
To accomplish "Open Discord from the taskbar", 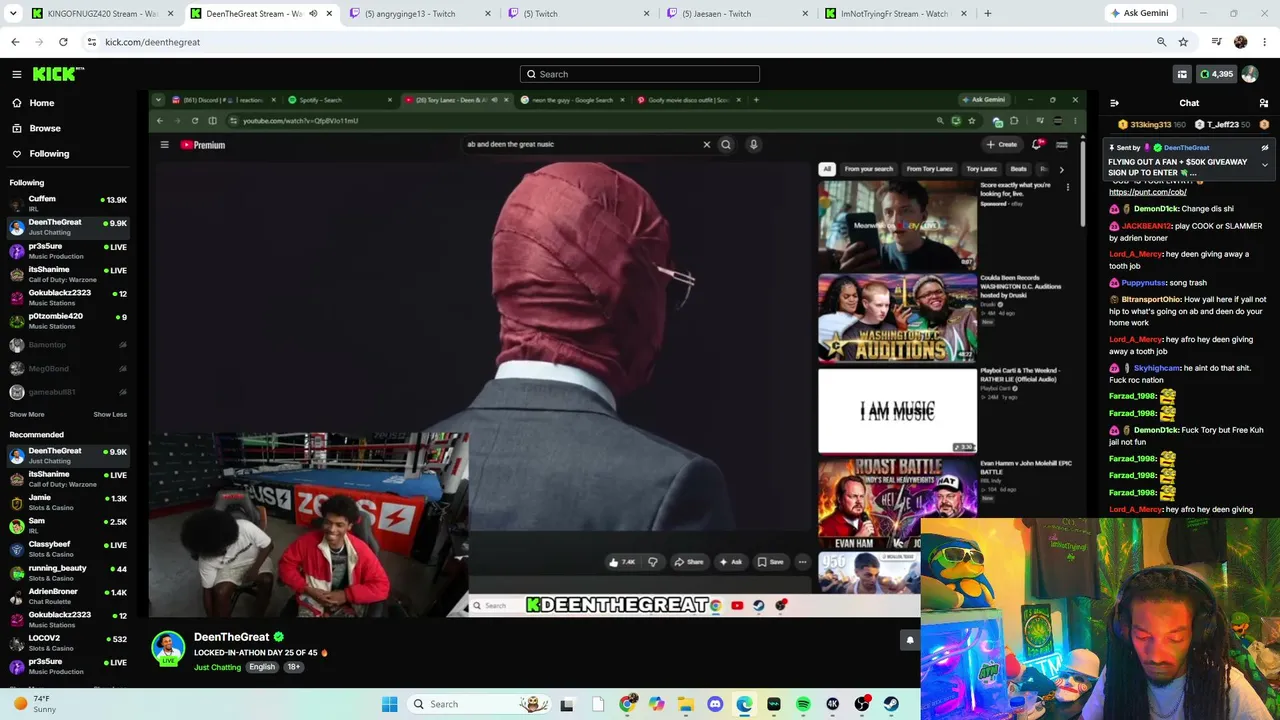I will tap(715, 704).
